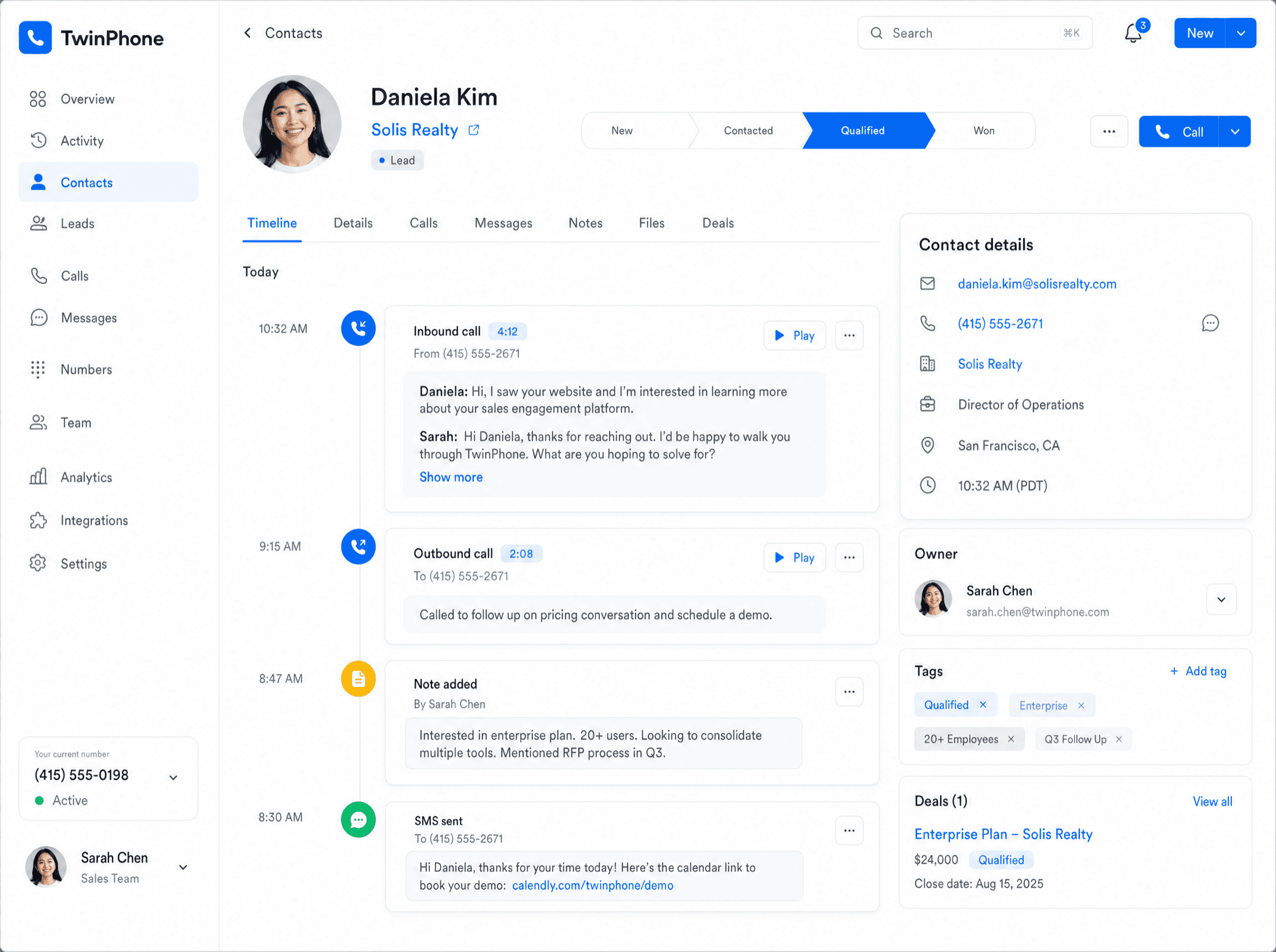Set pipeline stage to Contacted
This screenshot has width=1276, height=952.
(748, 130)
